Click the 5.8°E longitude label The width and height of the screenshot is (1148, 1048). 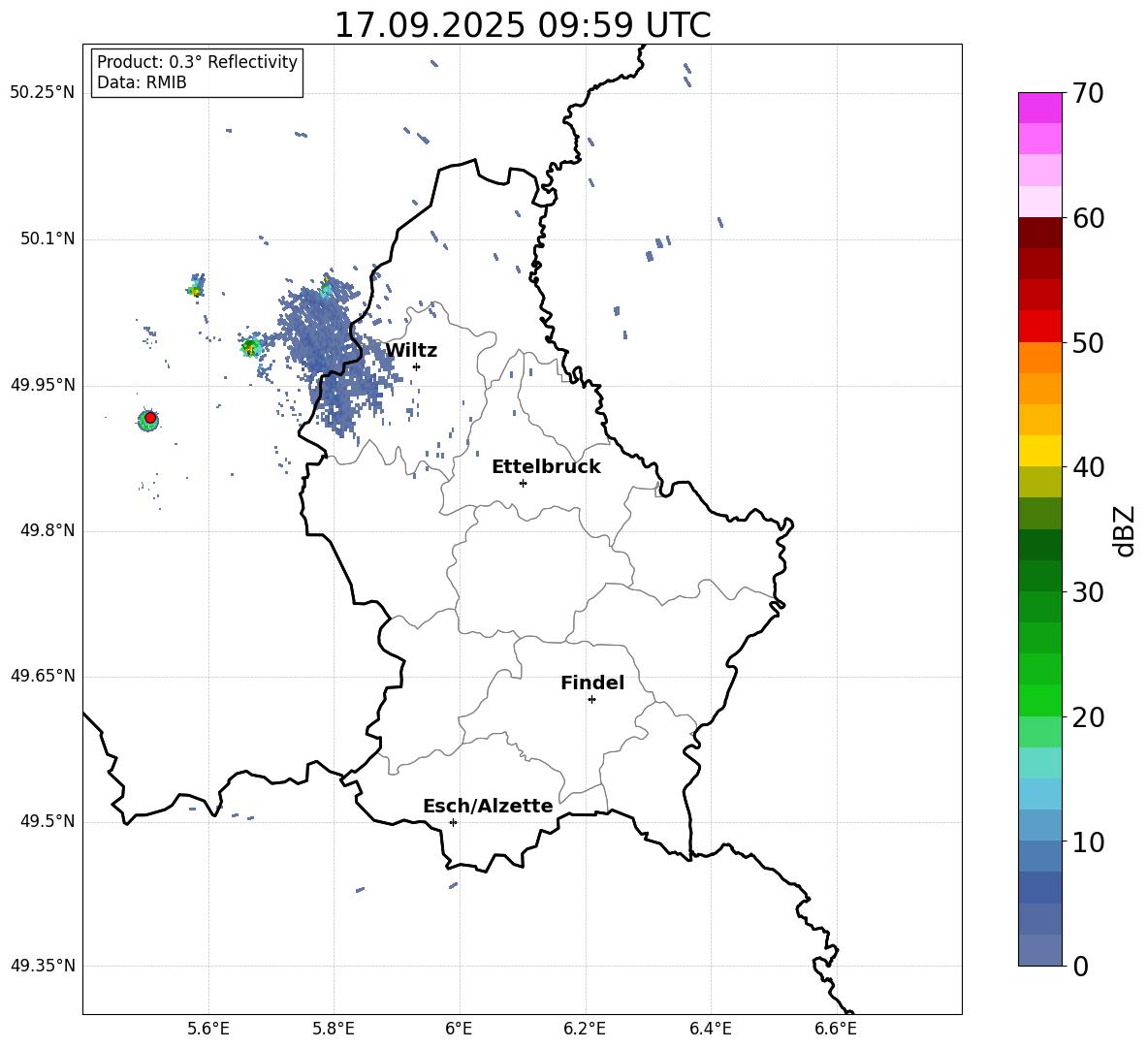(334, 1029)
